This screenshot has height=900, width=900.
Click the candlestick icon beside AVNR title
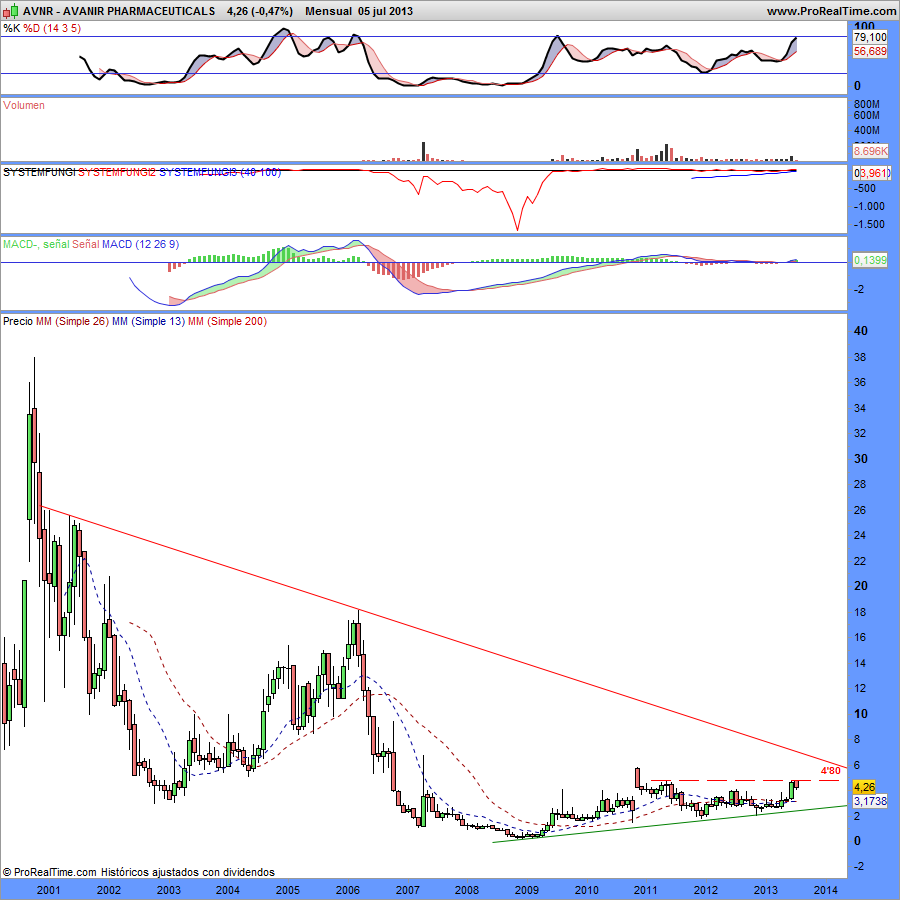(x=11, y=10)
